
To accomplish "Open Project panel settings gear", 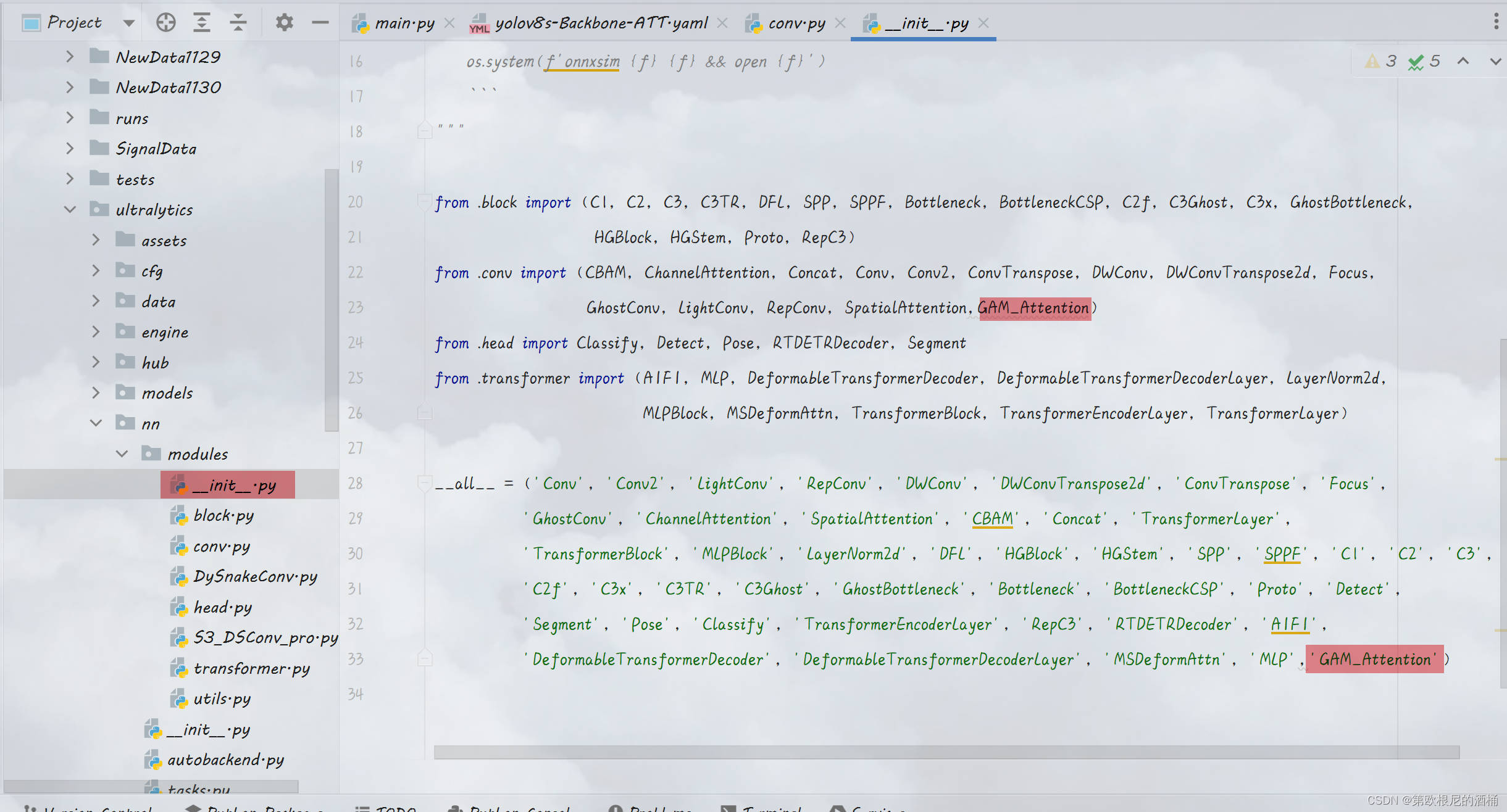I will coord(284,23).
